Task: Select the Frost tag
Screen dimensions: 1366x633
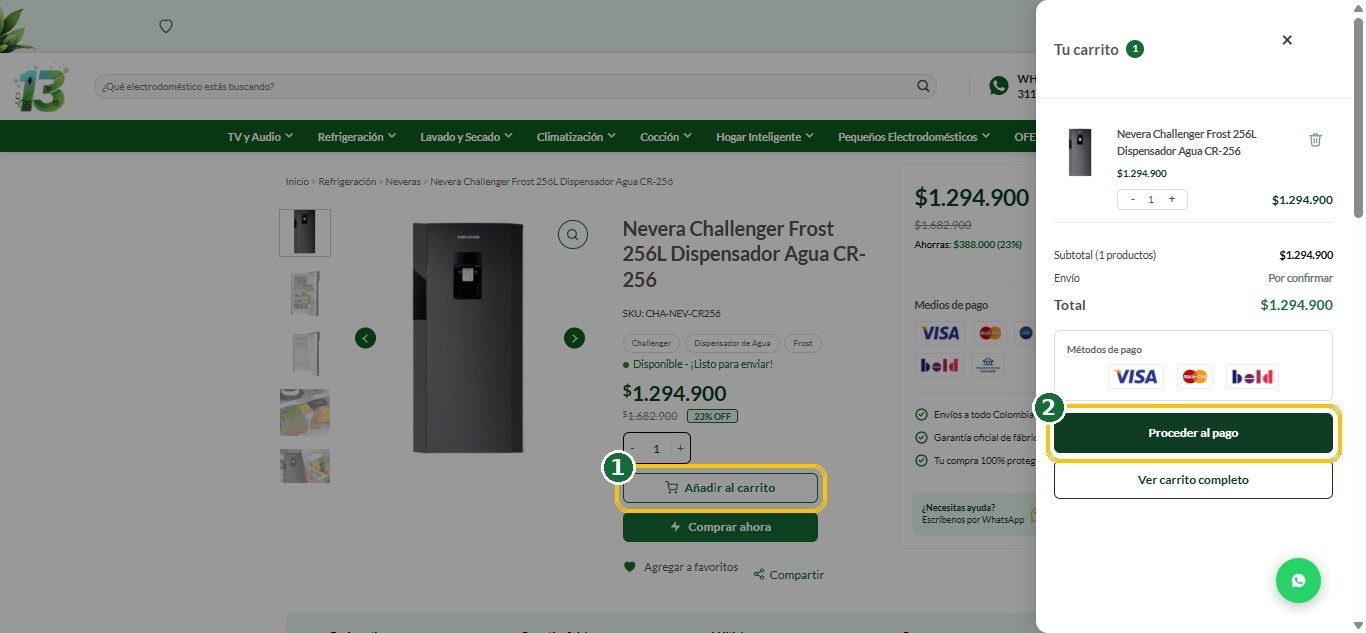Action: [x=803, y=343]
